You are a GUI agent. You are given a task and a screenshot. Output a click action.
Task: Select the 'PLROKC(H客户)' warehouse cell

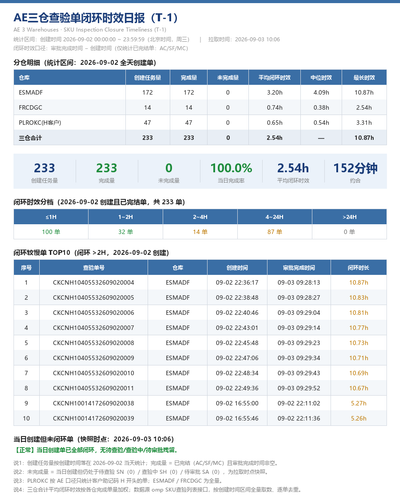pyautogui.click(x=40, y=123)
